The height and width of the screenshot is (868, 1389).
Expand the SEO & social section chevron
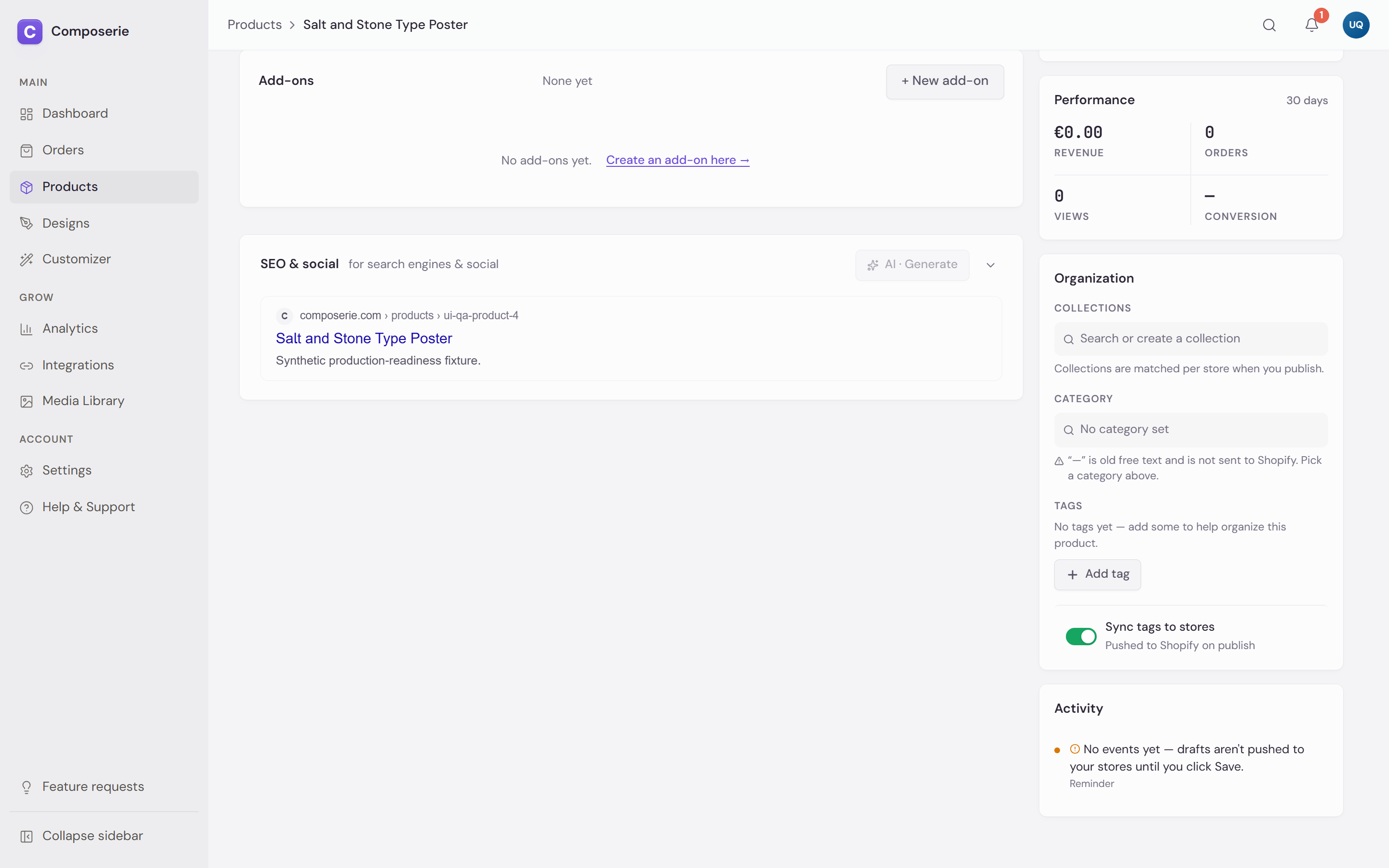991,265
